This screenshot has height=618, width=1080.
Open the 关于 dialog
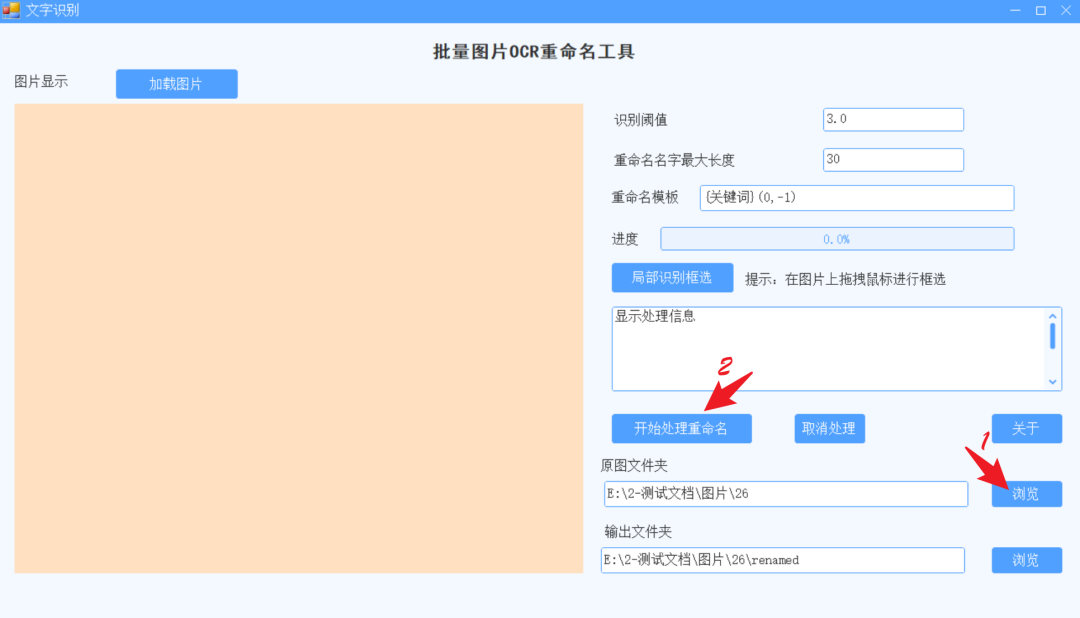click(x=1026, y=428)
